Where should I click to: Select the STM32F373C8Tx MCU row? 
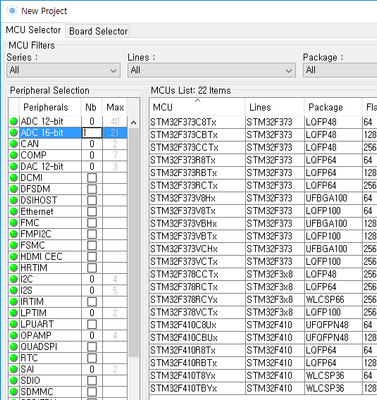tap(263, 122)
